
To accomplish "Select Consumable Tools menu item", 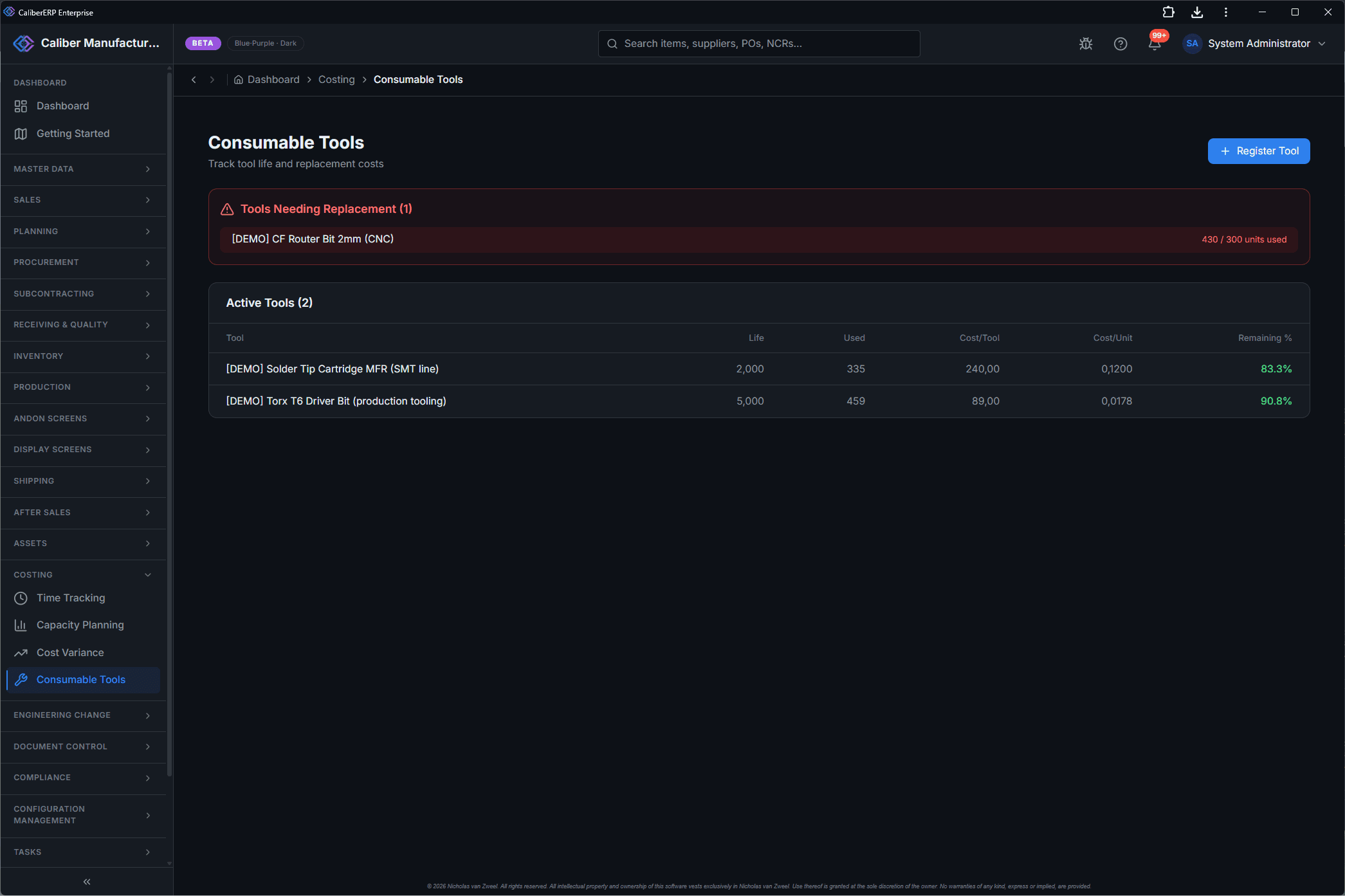I will coord(83,680).
